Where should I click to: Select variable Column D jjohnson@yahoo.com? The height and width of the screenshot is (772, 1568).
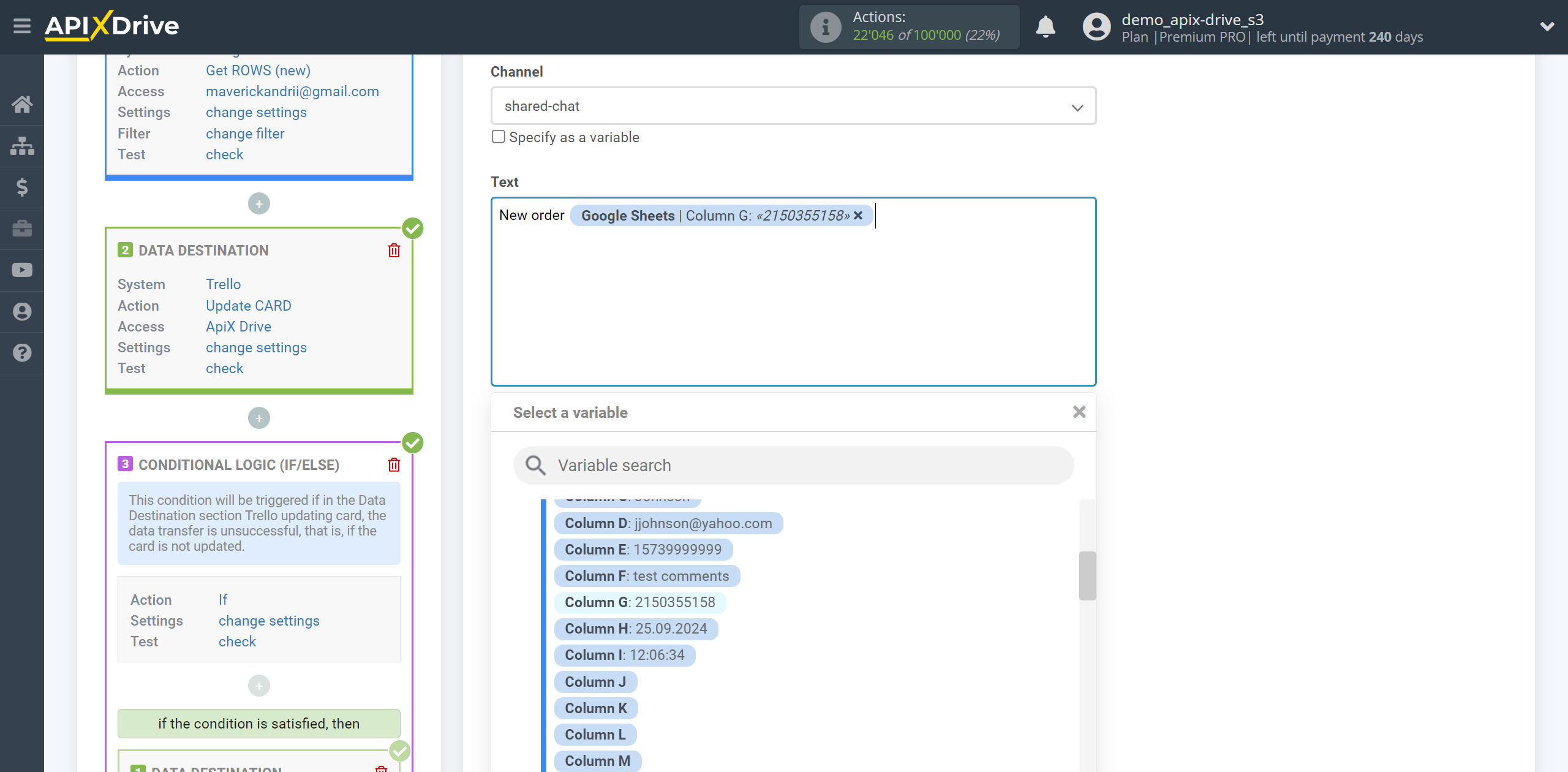(668, 523)
